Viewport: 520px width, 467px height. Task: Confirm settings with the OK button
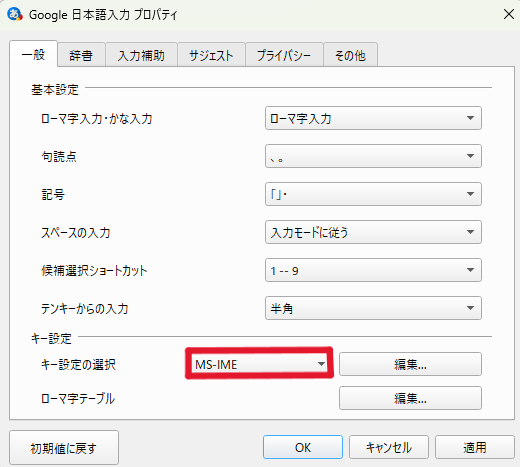click(303, 447)
